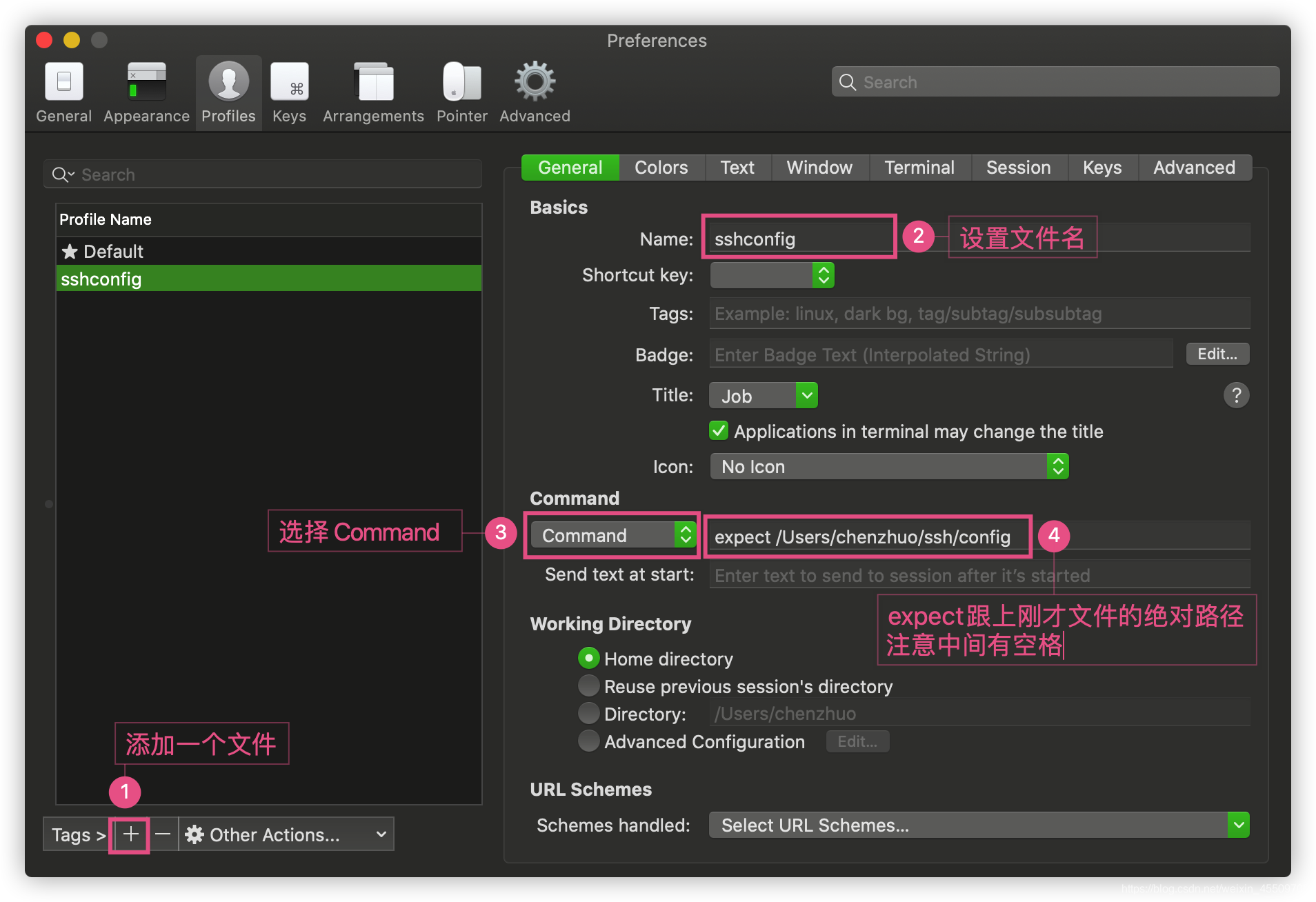Viewport: 1316px width, 902px height.
Task: Add a new profile with the plus button
Action: (x=130, y=834)
